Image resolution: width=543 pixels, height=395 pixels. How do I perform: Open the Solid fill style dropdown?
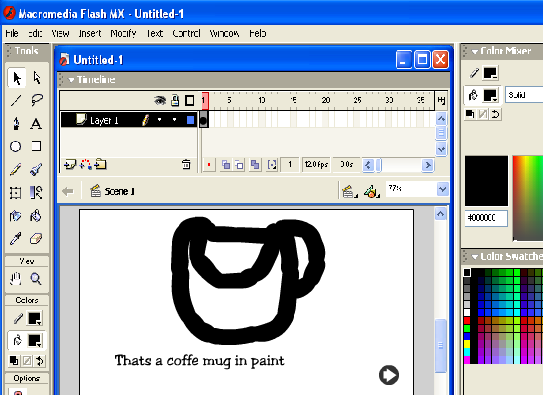(x=524, y=95)
